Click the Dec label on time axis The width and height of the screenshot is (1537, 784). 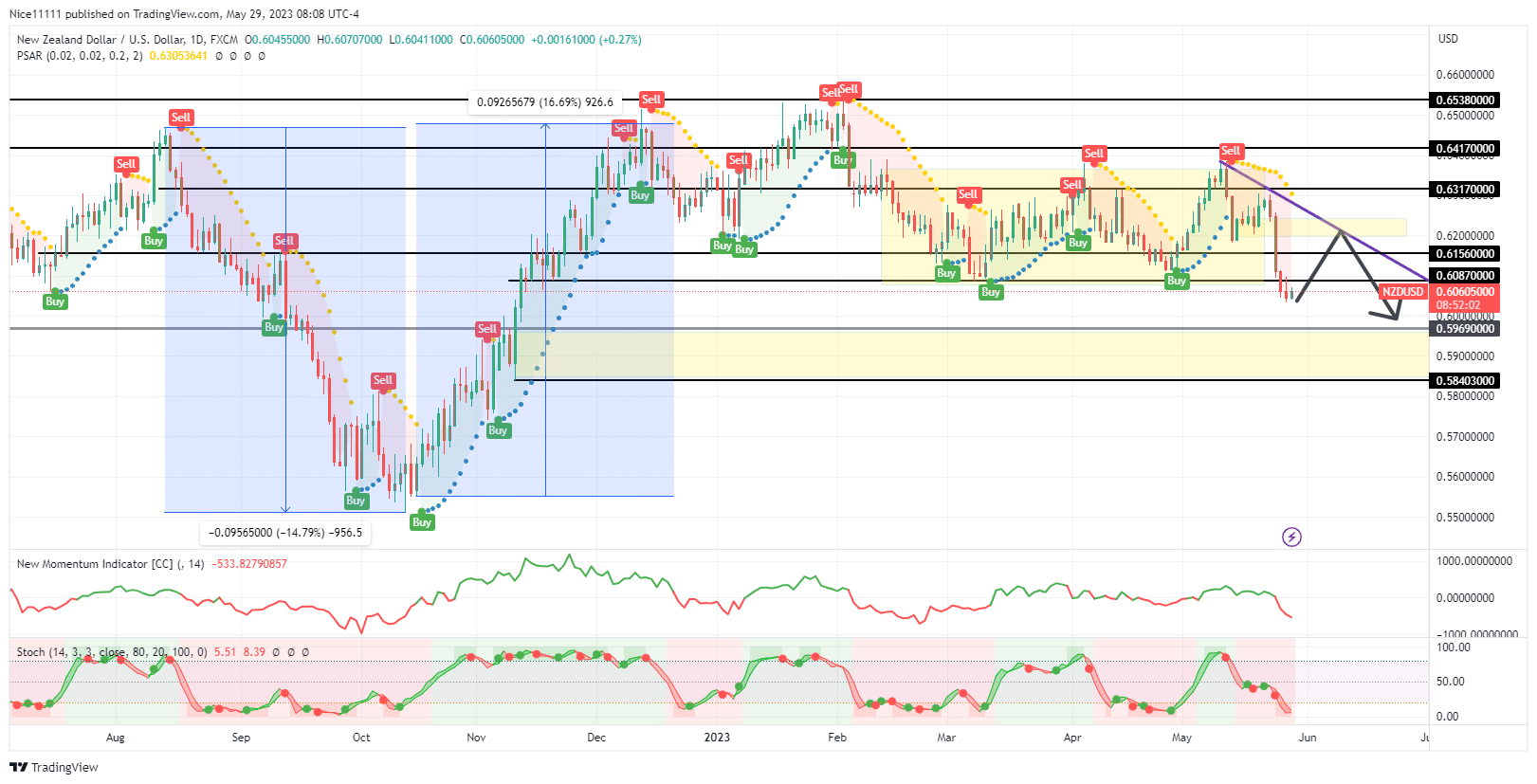(596, 738)
